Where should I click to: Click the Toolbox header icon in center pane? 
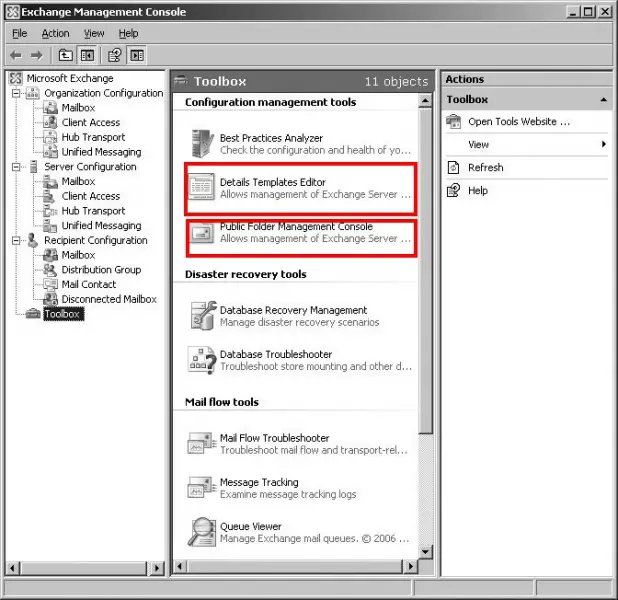[181, 80]
